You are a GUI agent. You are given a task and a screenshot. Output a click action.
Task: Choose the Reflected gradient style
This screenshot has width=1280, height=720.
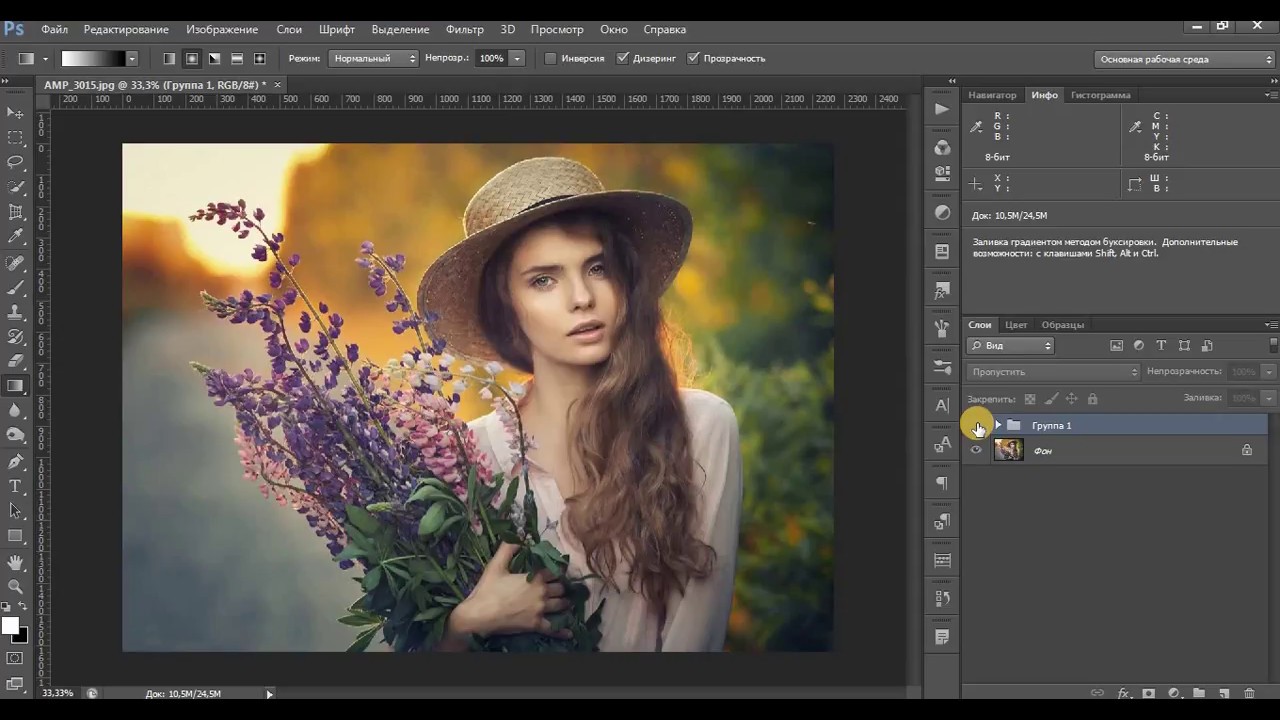click(x=237, y=59)
